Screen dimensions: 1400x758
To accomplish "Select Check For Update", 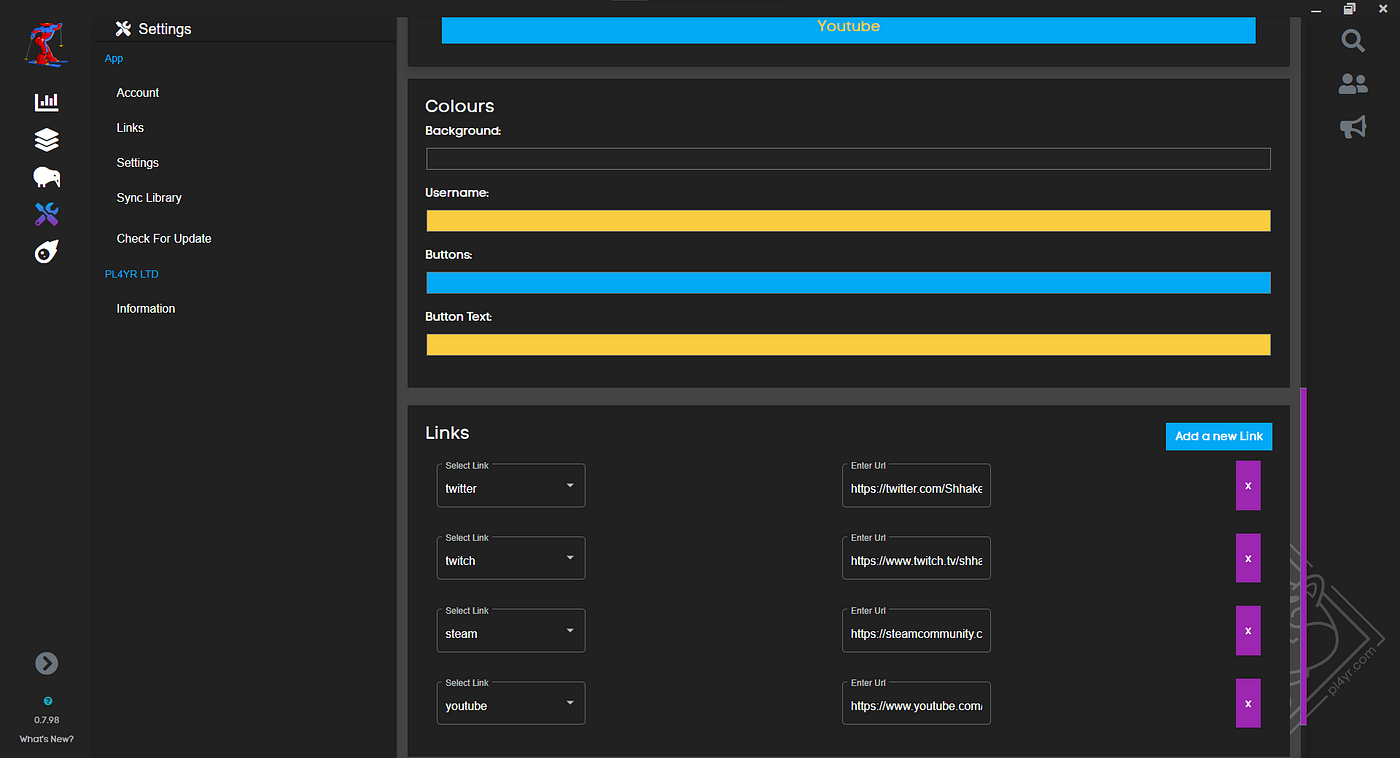I will (164, 239).
